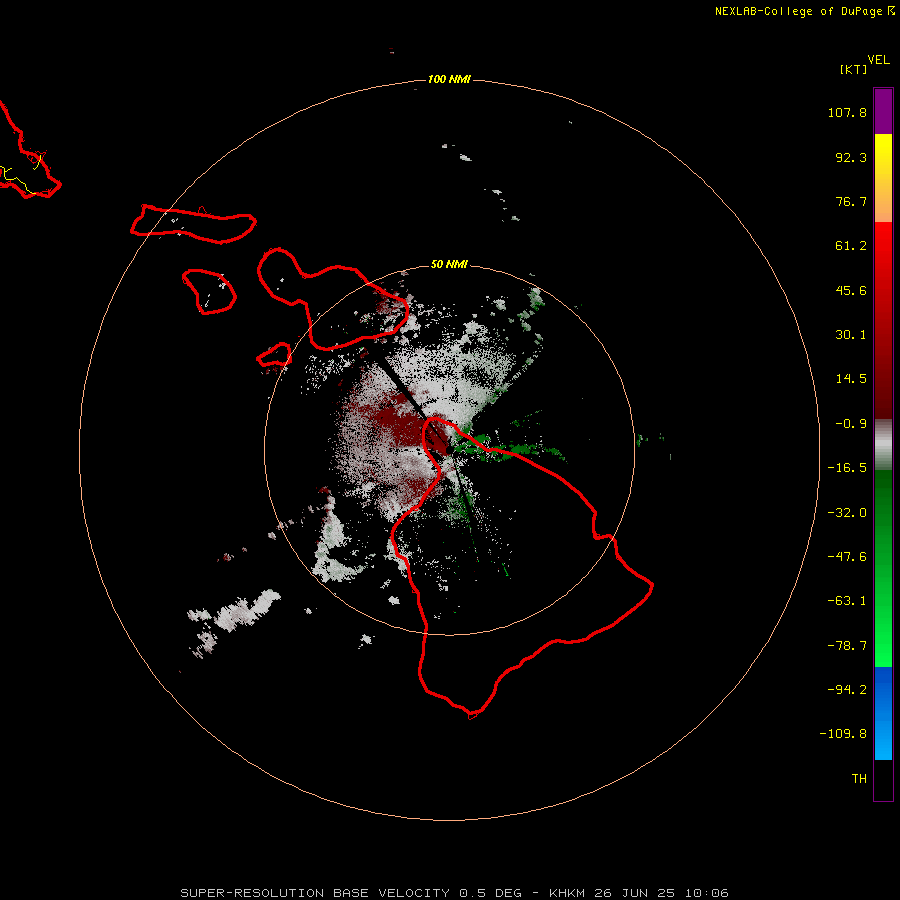Click the 45.6 legend value
This screenshot has height=900, width=900.
point(851,290)
